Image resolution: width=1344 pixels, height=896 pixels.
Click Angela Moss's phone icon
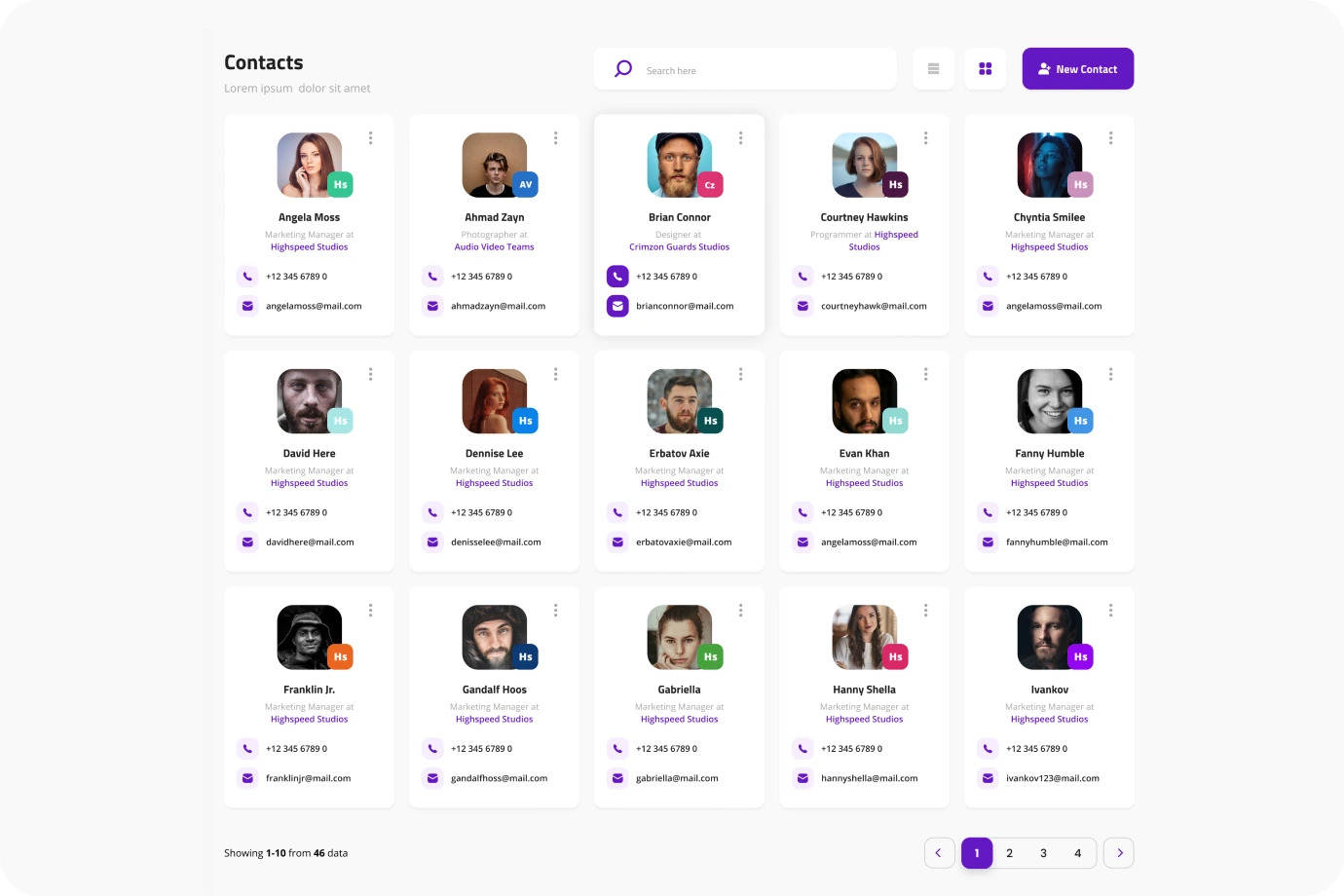tap(247, 277)
